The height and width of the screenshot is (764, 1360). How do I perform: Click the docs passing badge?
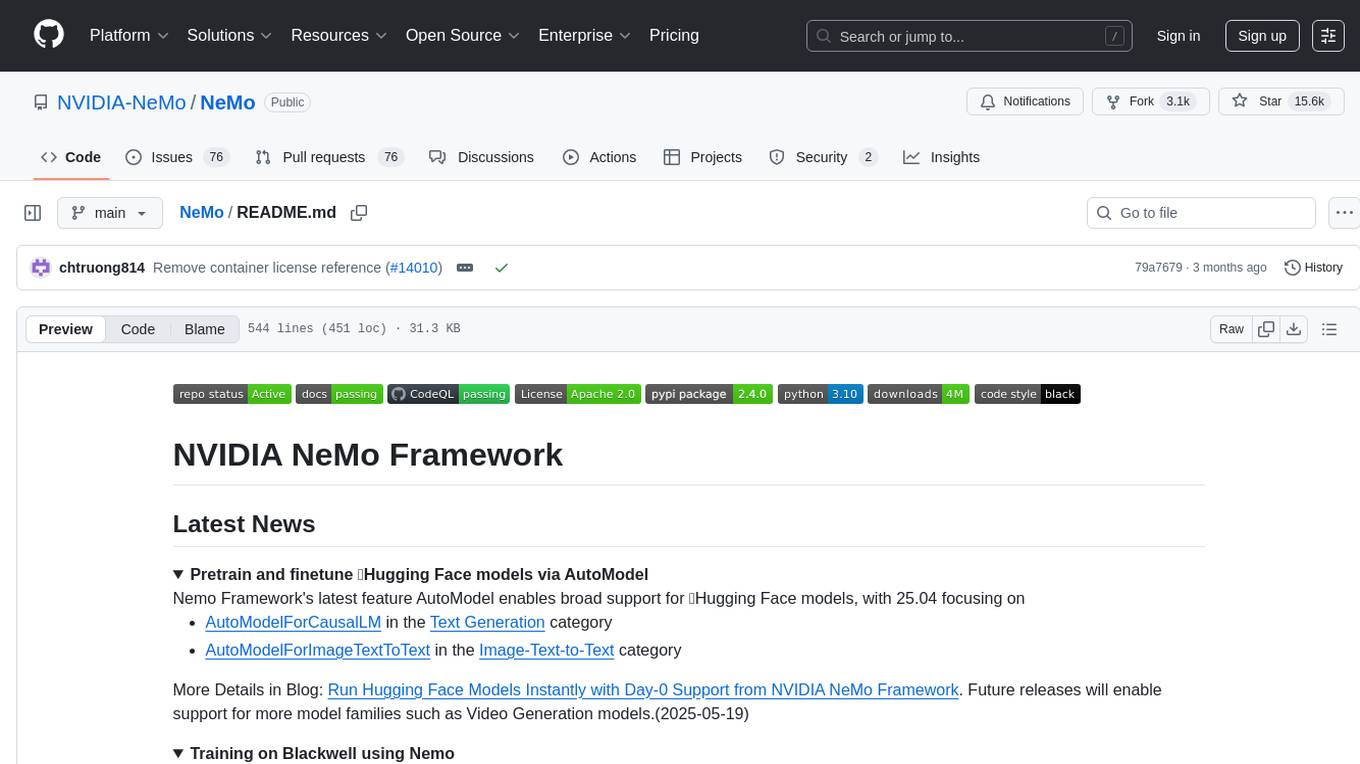click(x=339, y=394)
